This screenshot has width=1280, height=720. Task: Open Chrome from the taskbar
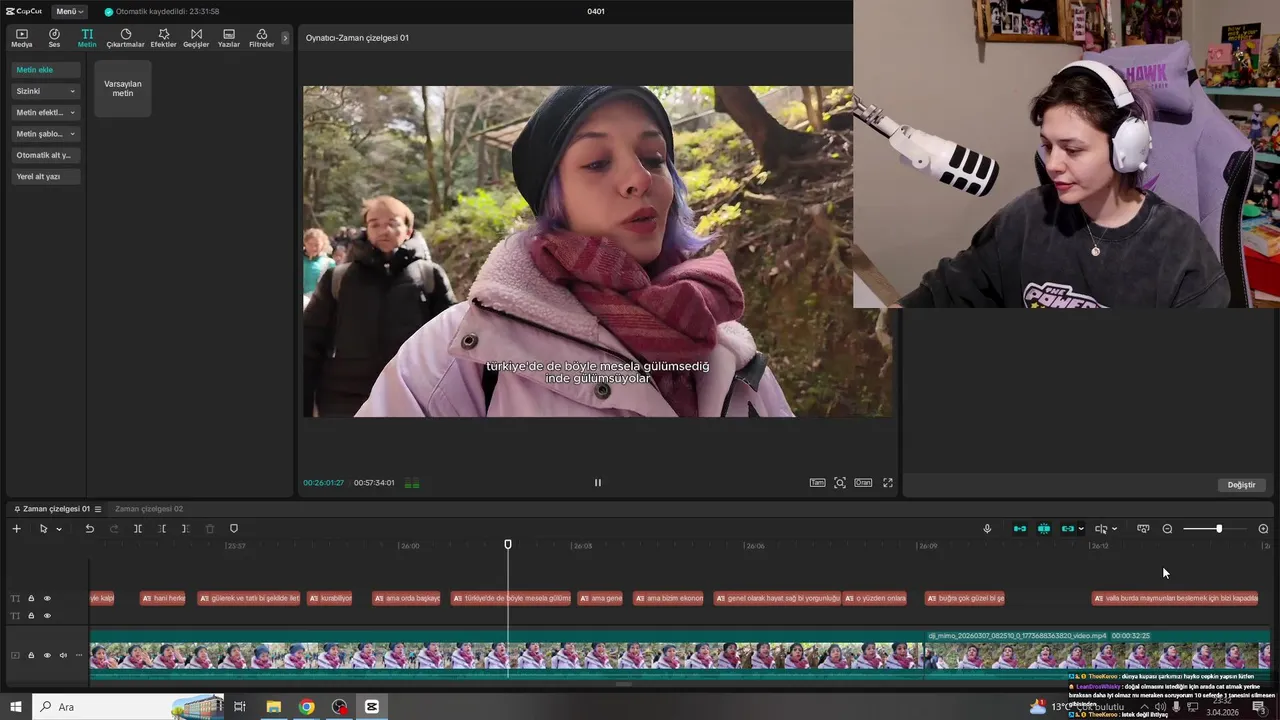pos(307,706)
